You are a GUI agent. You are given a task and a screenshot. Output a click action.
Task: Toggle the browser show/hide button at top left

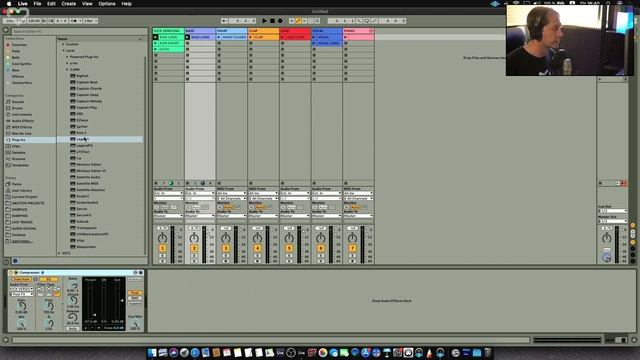pos(6,30)
